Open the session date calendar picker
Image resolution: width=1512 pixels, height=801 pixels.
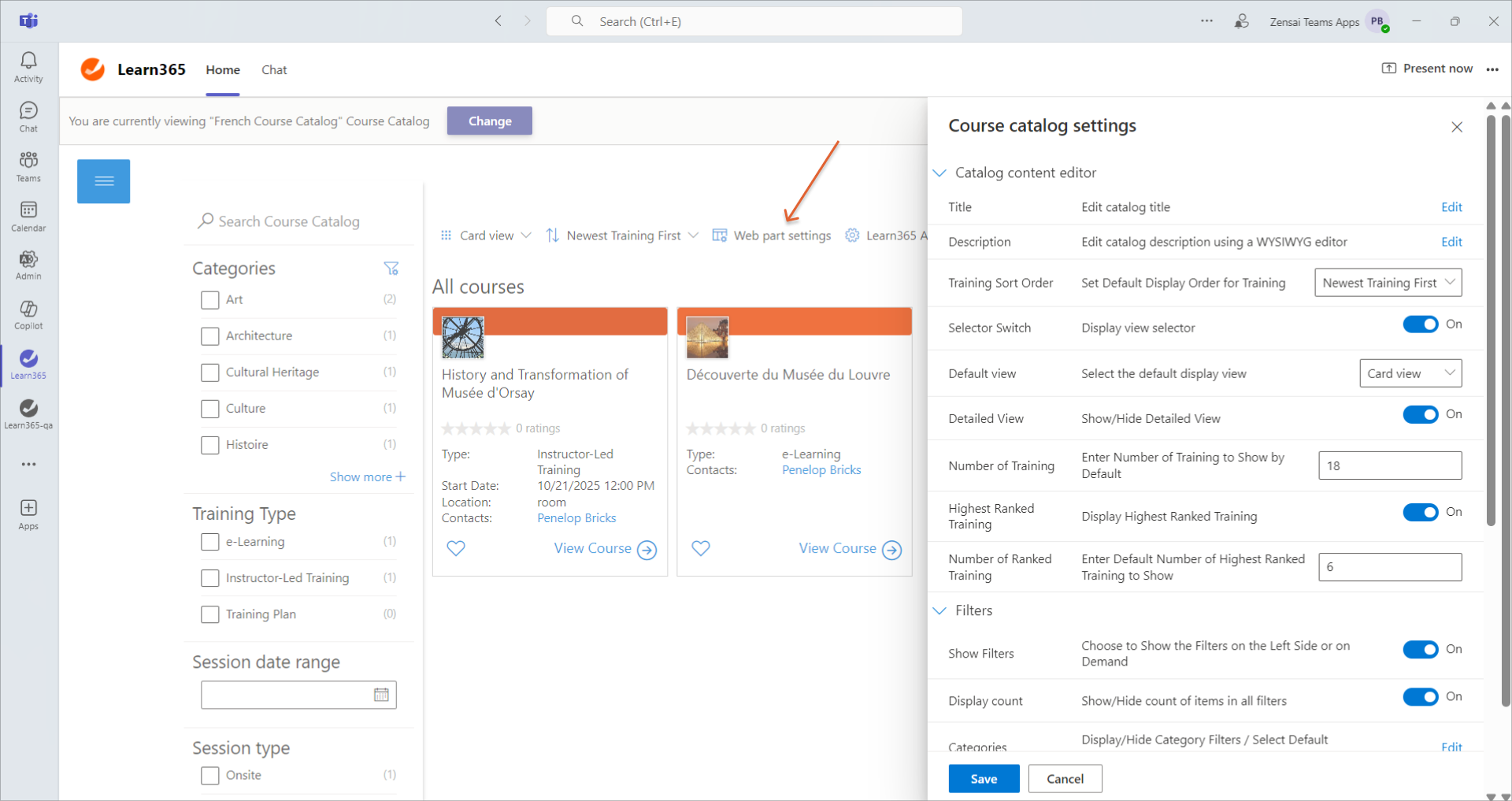pos(381,695)
